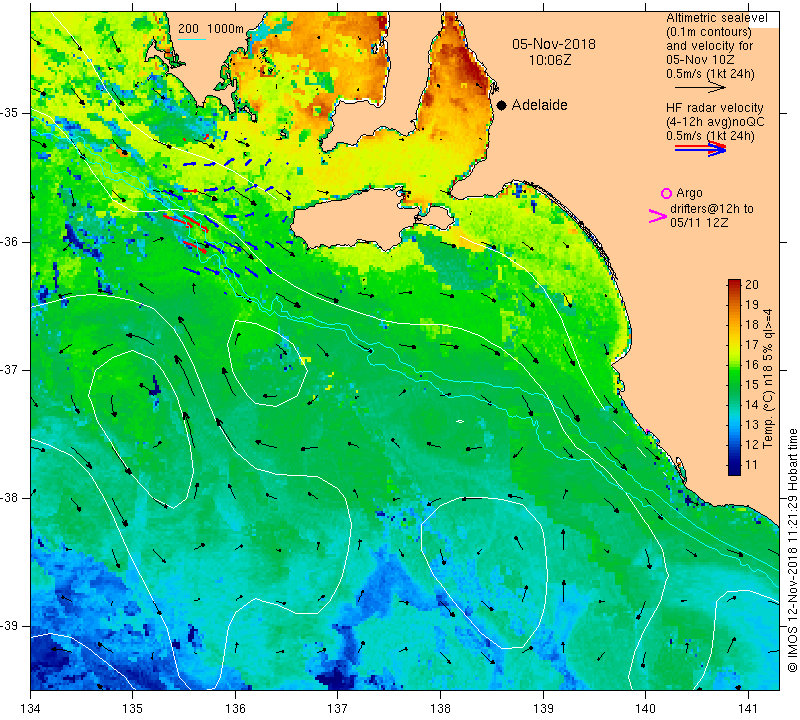Viewport: 800px width, 720px height.
Task: Click the cyan 200m isobath legend line
Action: tap(192, 39)
